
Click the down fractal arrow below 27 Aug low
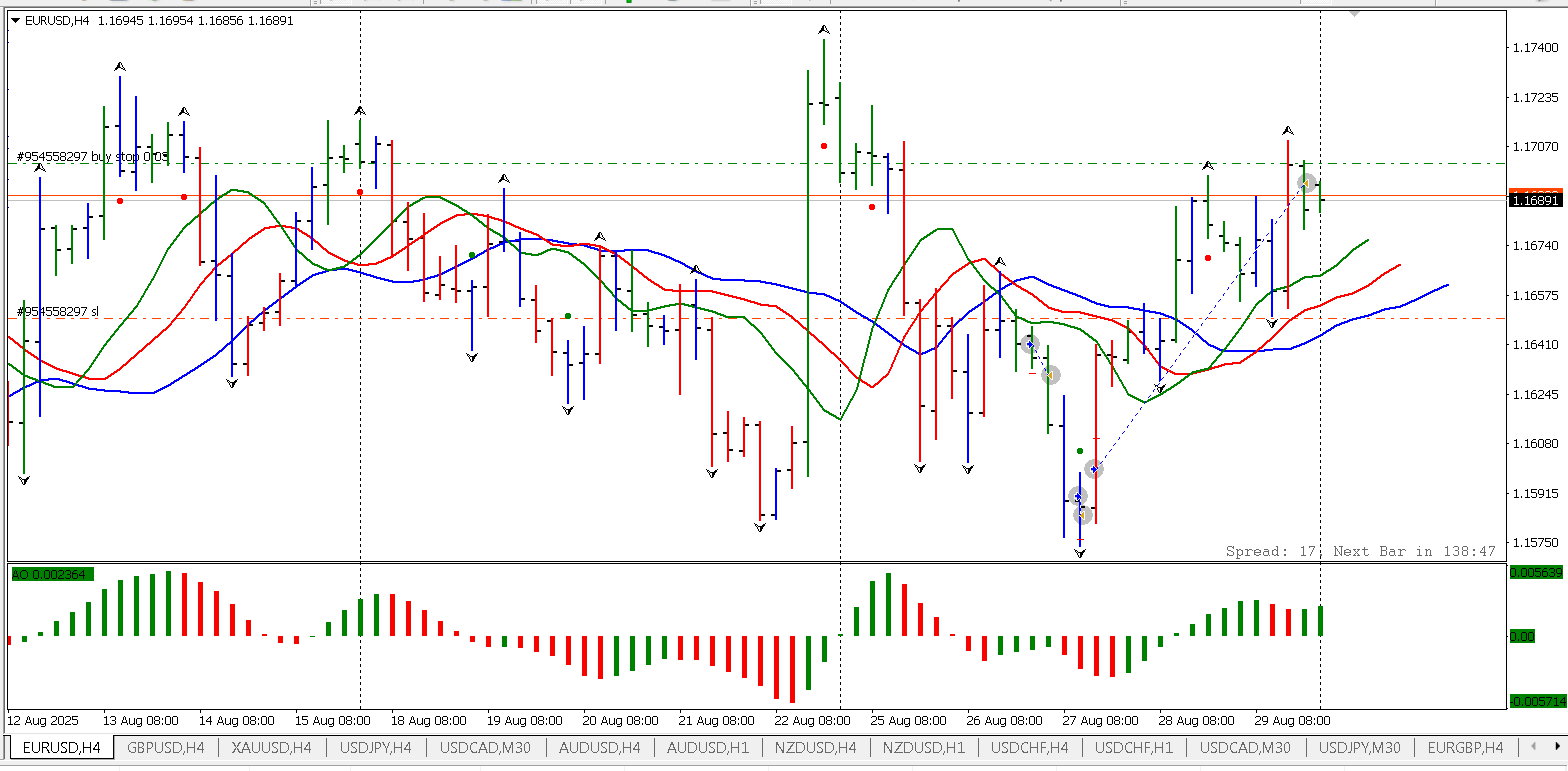[x=1080, y=551]
